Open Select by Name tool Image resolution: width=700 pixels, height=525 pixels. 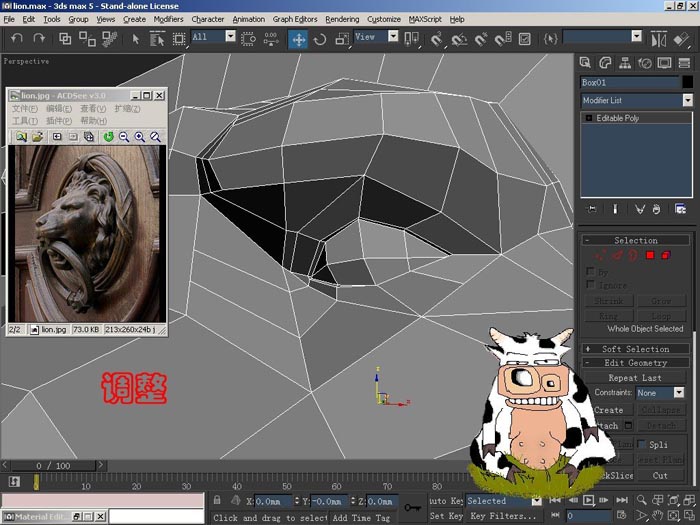click(x=157, y=39)
